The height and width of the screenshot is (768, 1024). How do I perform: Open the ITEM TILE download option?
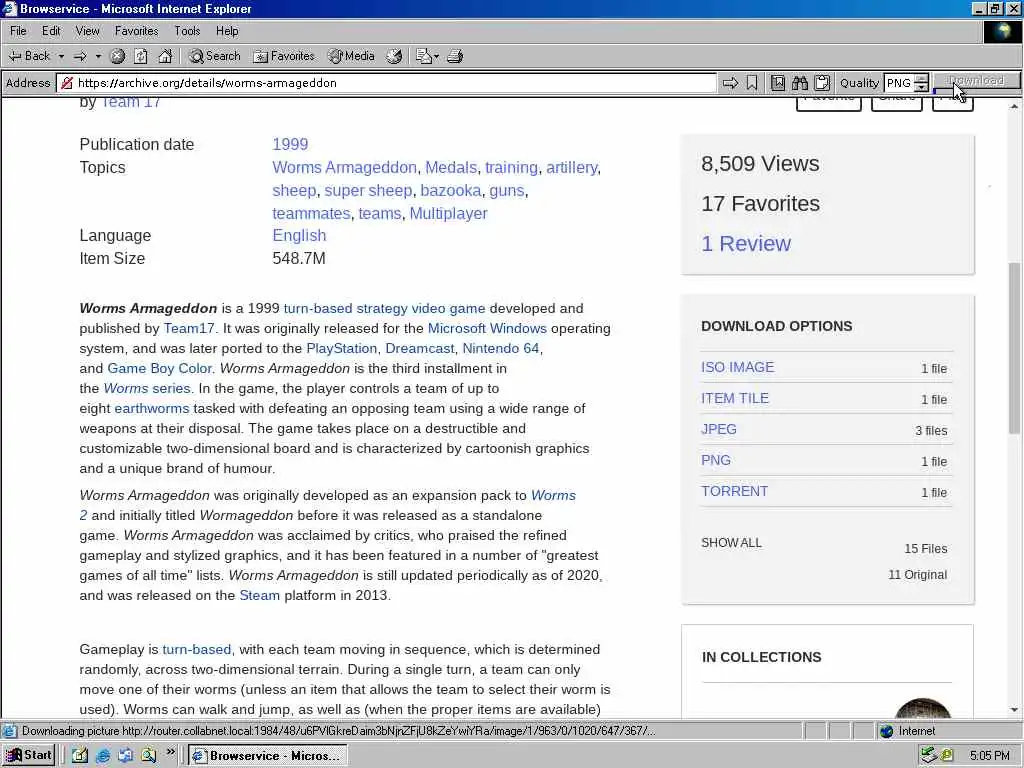[735, 398]
